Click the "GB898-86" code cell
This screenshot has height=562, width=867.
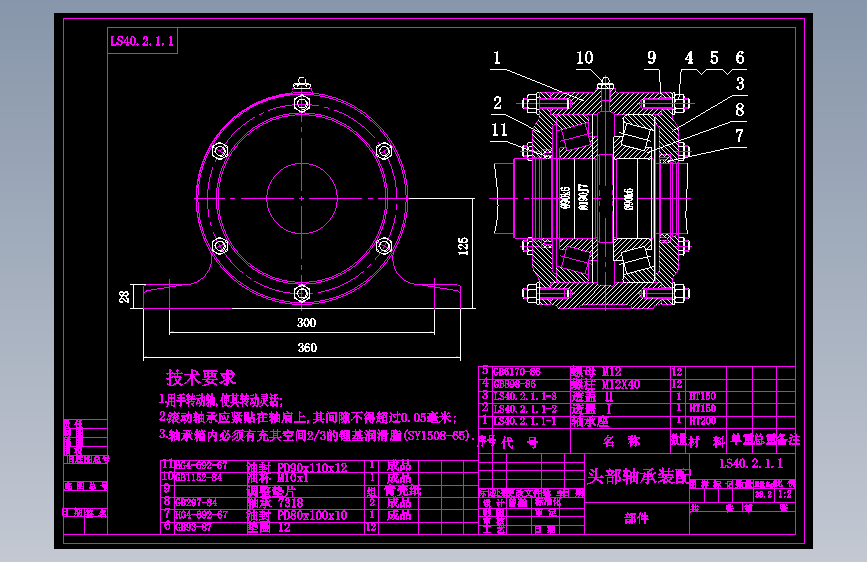point(514,384)
